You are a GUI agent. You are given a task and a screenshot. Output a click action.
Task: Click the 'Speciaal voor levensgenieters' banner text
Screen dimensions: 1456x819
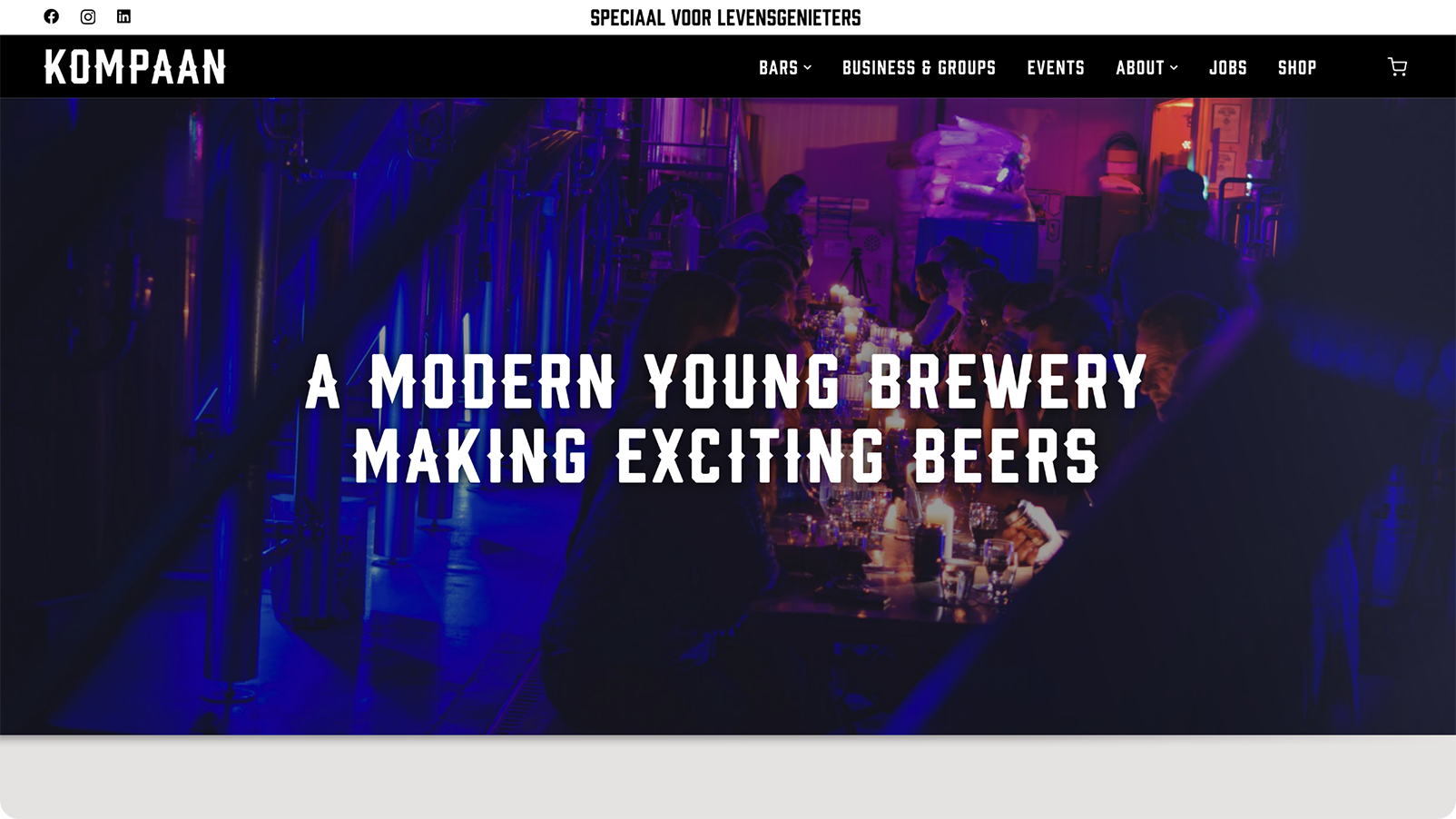click(x=725, y=17)
